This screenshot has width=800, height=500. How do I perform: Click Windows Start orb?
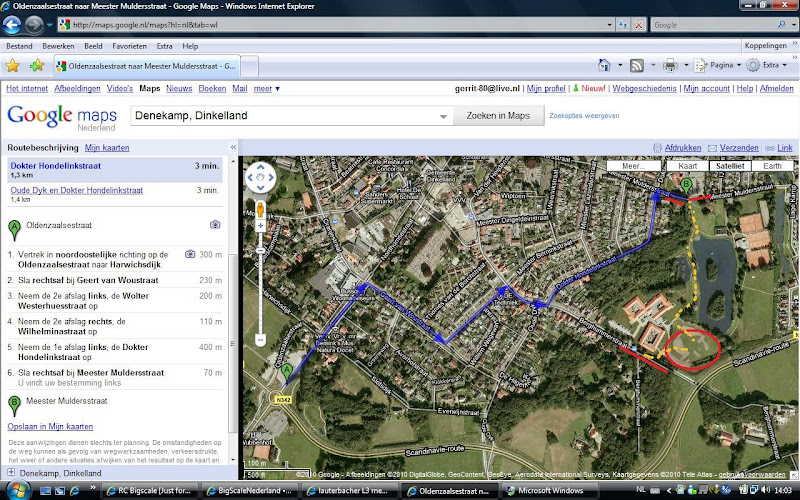16,490
